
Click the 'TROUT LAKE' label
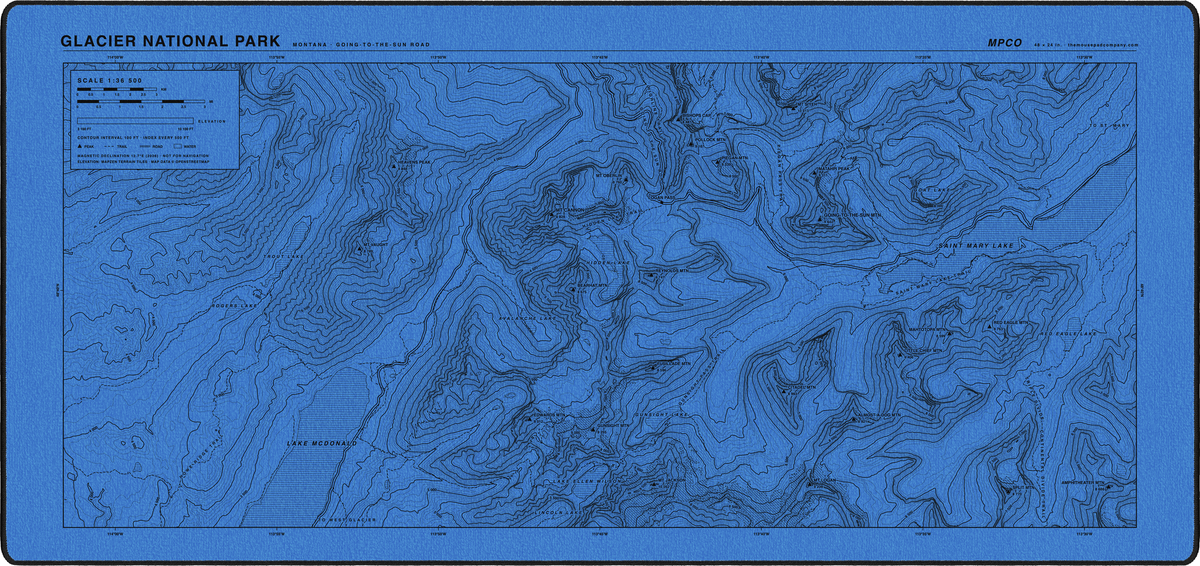(x=284, y=256)
